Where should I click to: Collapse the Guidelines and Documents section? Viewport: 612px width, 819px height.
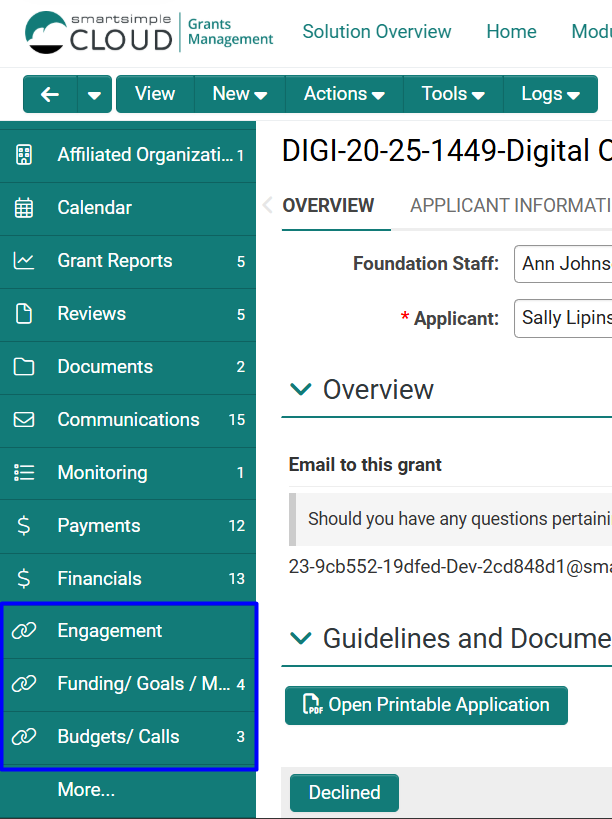(x=301, y=638)
